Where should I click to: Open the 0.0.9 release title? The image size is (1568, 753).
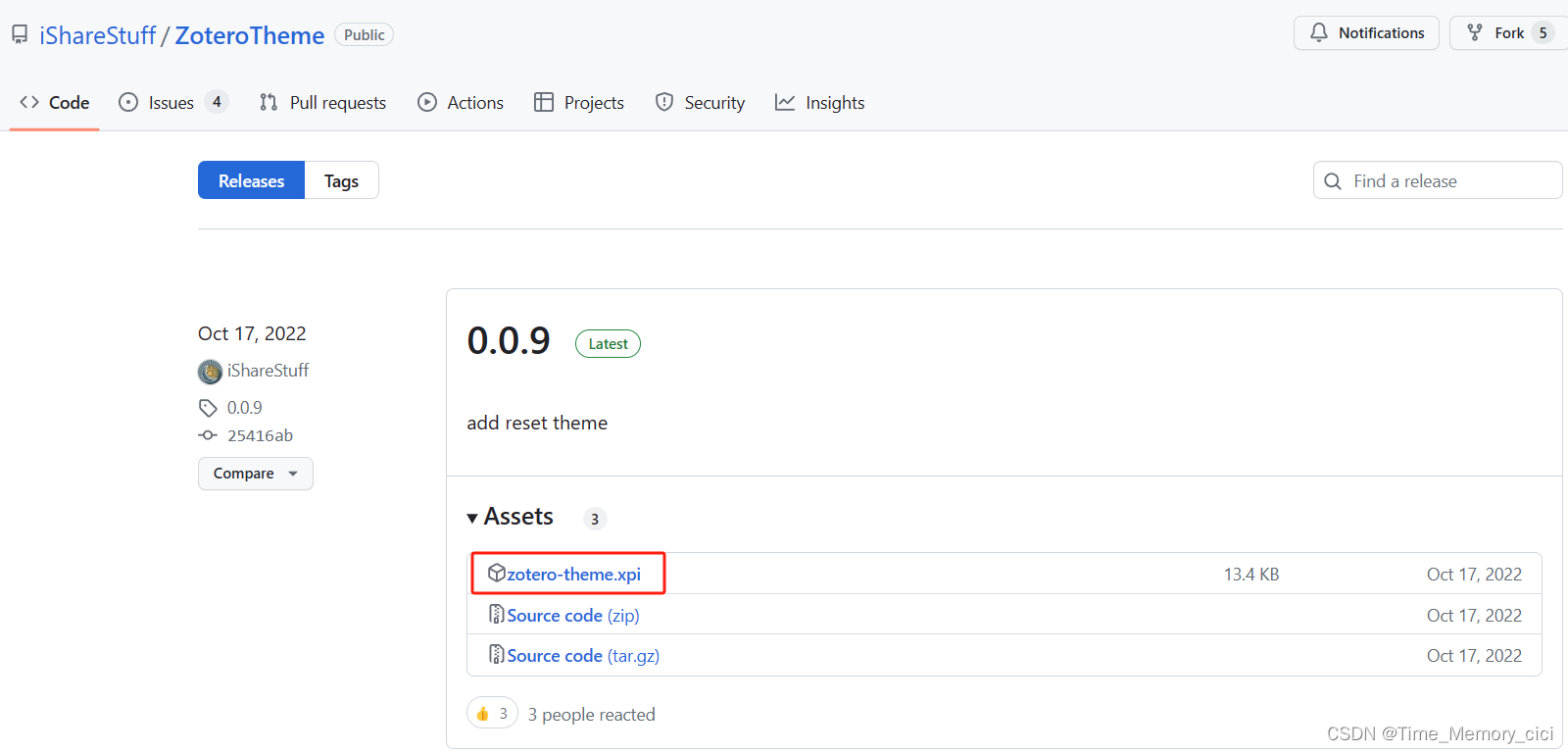pos(509,341)
